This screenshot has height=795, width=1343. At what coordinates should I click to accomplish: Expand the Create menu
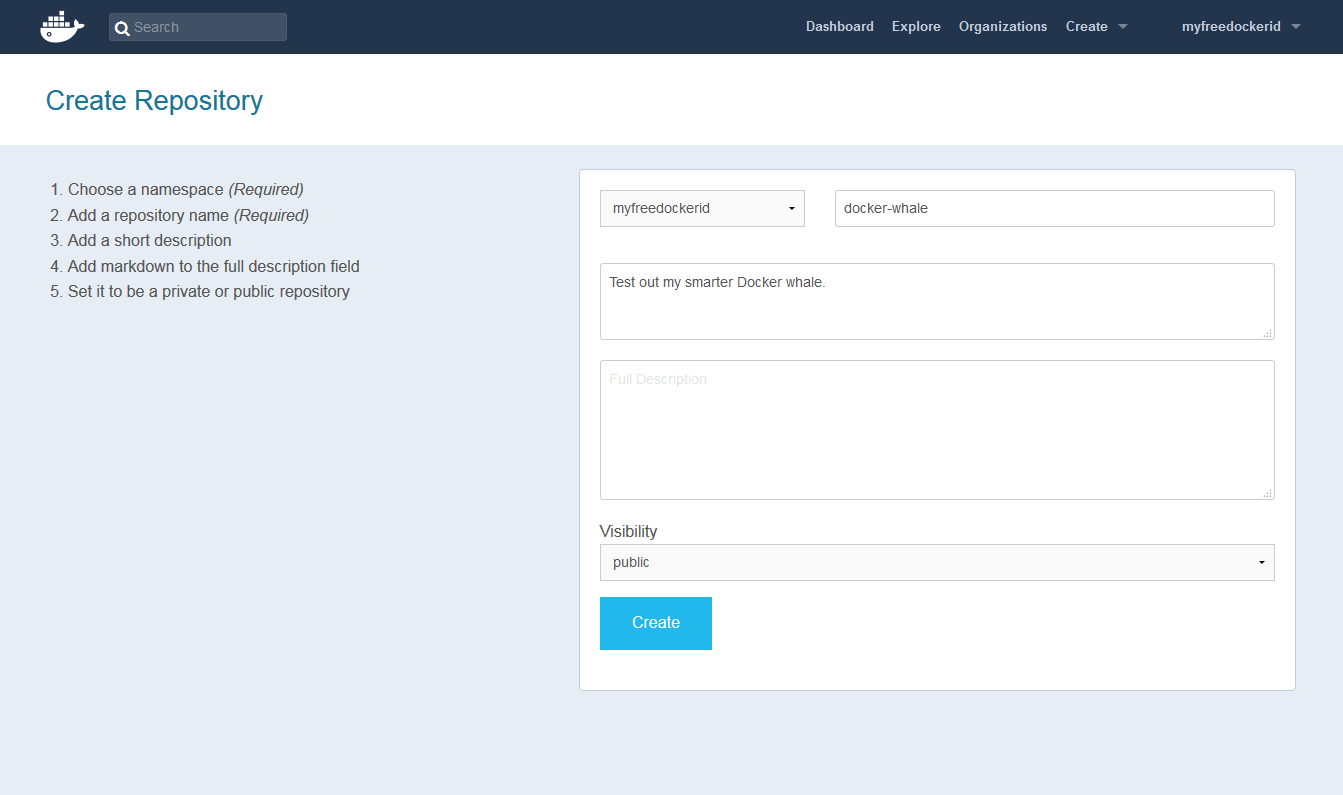(x=1097, y=27)
